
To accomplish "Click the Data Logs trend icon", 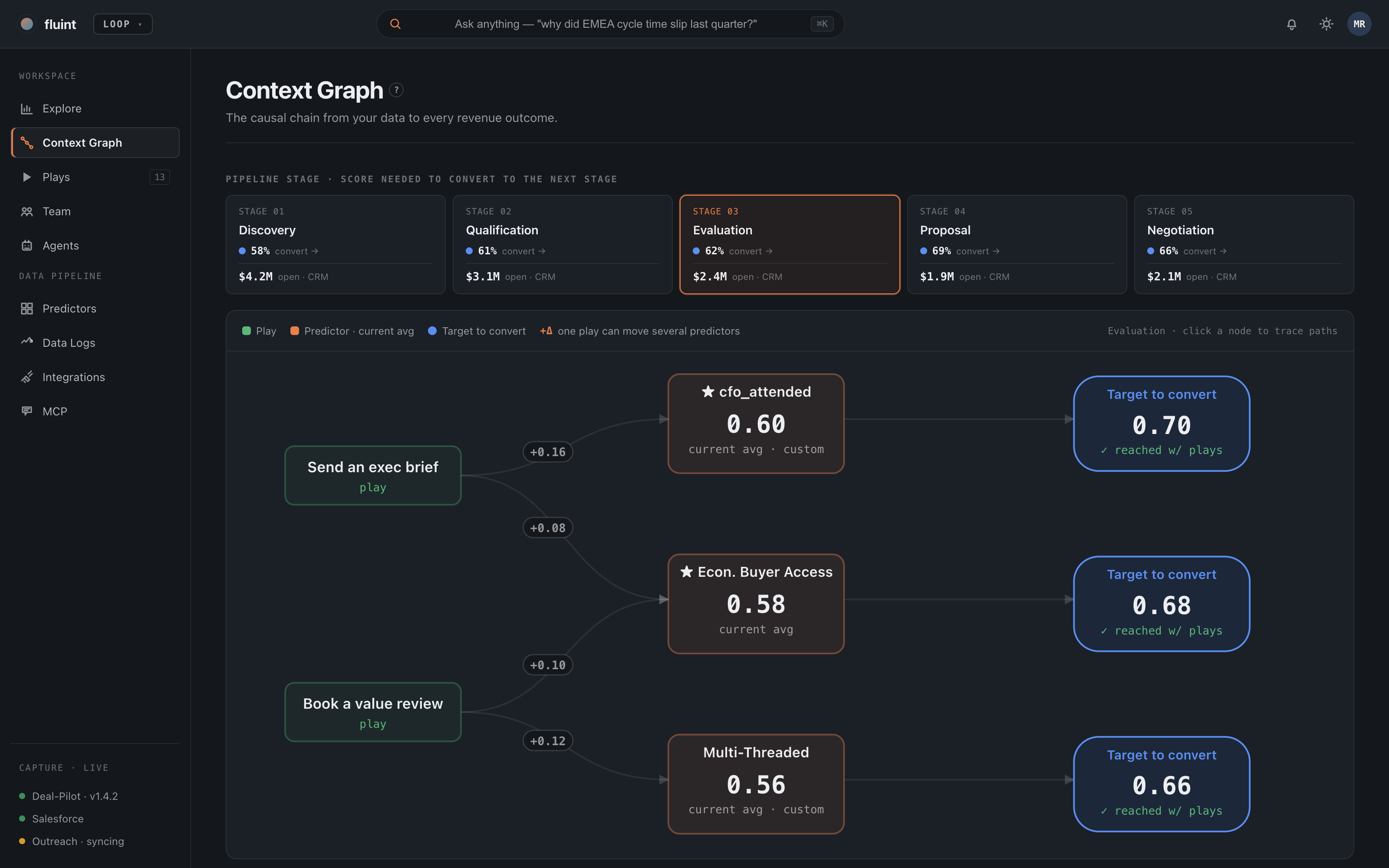I will click(x=26, y=342).
